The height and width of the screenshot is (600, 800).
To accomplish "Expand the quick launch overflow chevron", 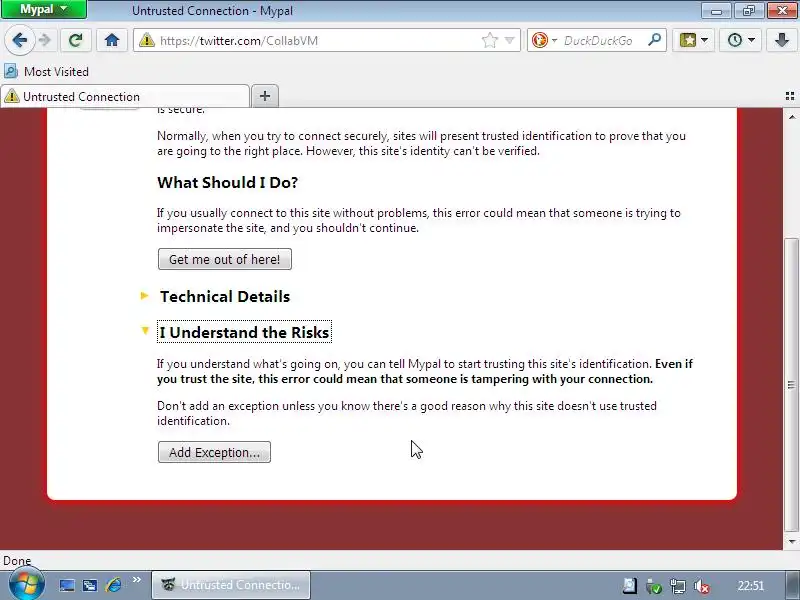I will pyautogui.click(x=137, y=580).
